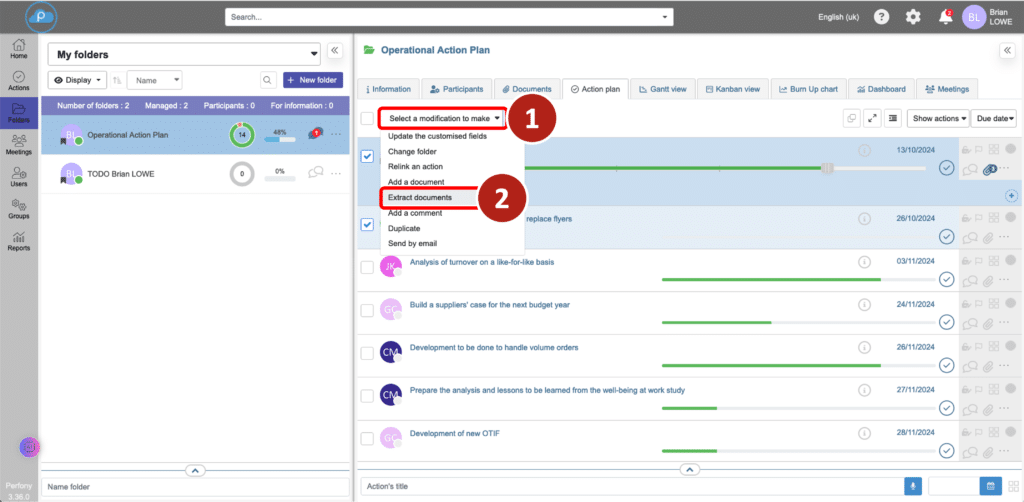Click the help question mark icon
The width and height of the screenshot is (1024, 502).
coord(881,17)
